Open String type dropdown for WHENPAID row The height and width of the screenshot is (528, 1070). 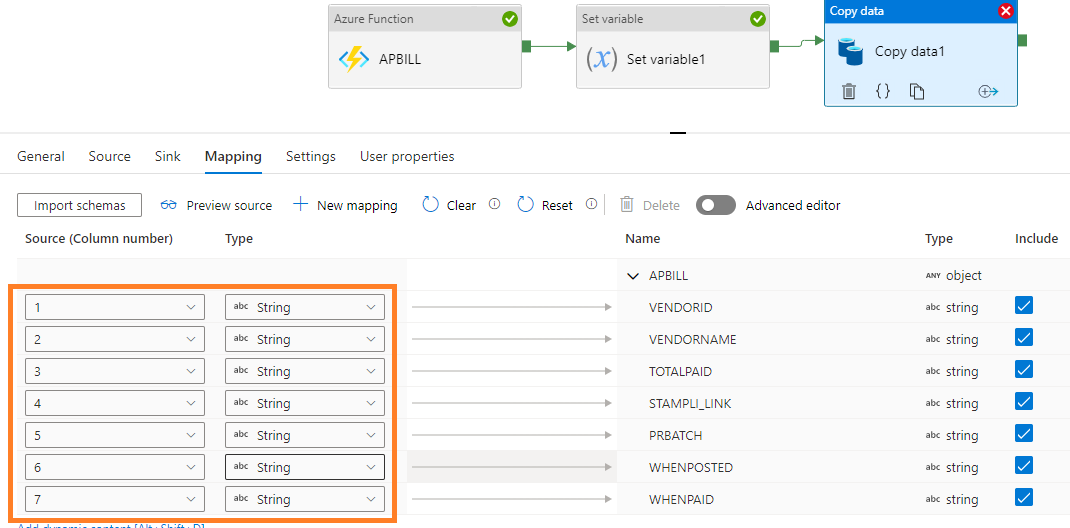pyautogui.click(x=305, y=499)
